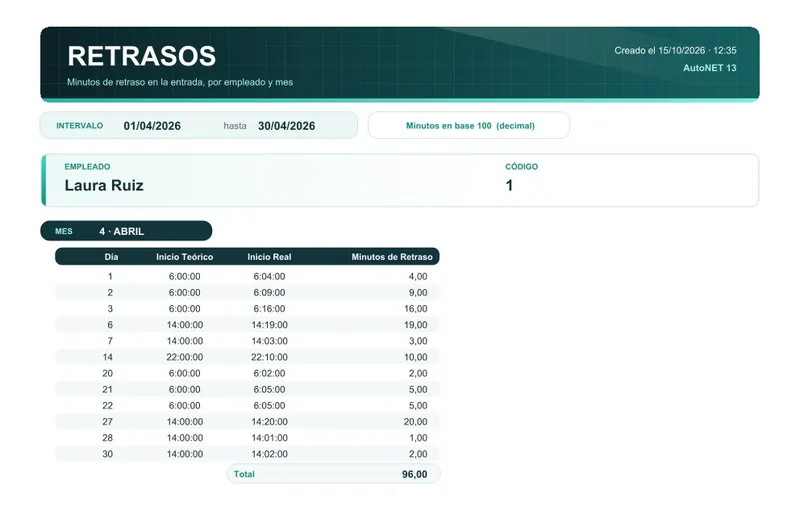Select real start time 14:20:00
Screen dimensions: 800x515
click(269, 422)
